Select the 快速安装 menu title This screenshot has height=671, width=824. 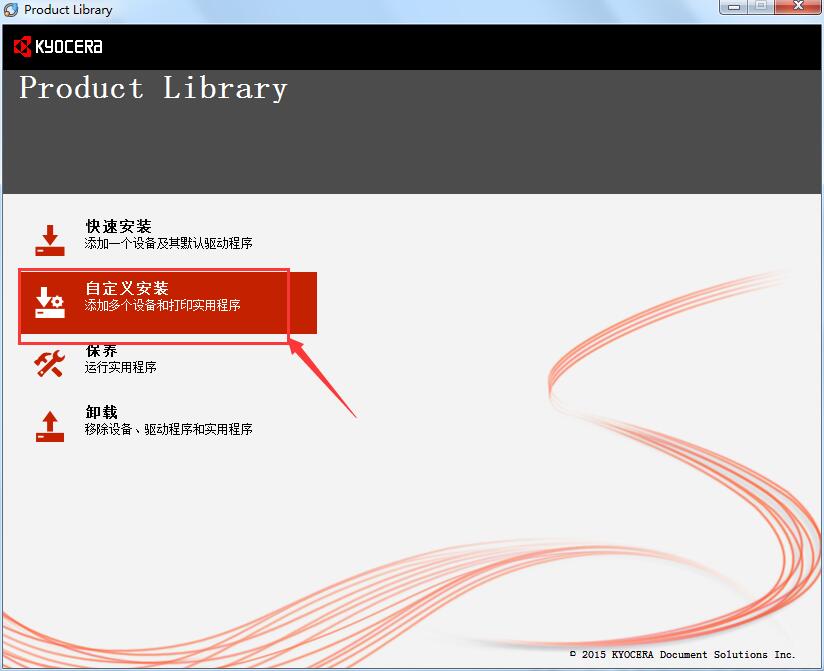118,227
